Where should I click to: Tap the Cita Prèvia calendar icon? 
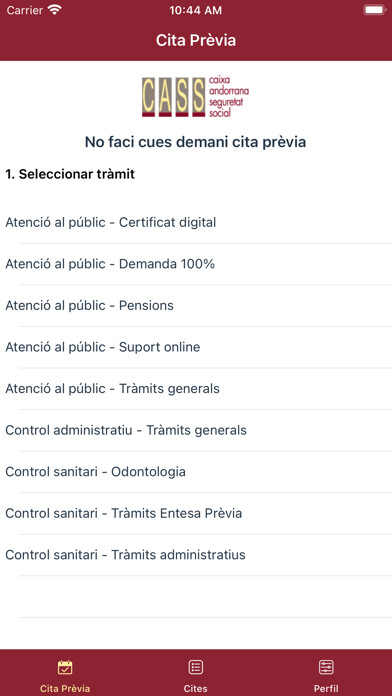(x=65, y=667)
